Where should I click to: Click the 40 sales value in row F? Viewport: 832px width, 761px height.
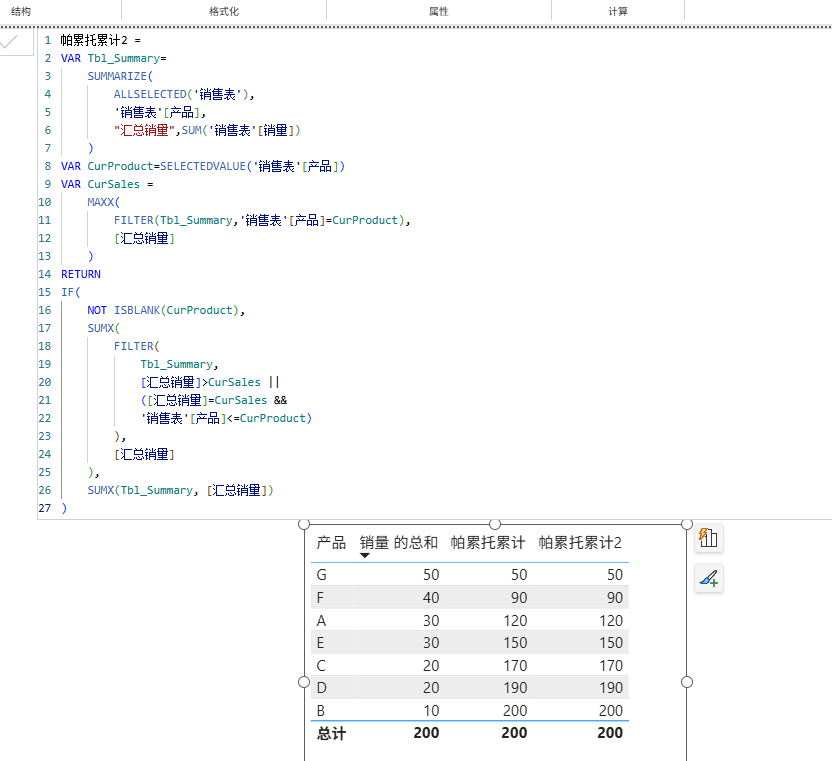431,598
